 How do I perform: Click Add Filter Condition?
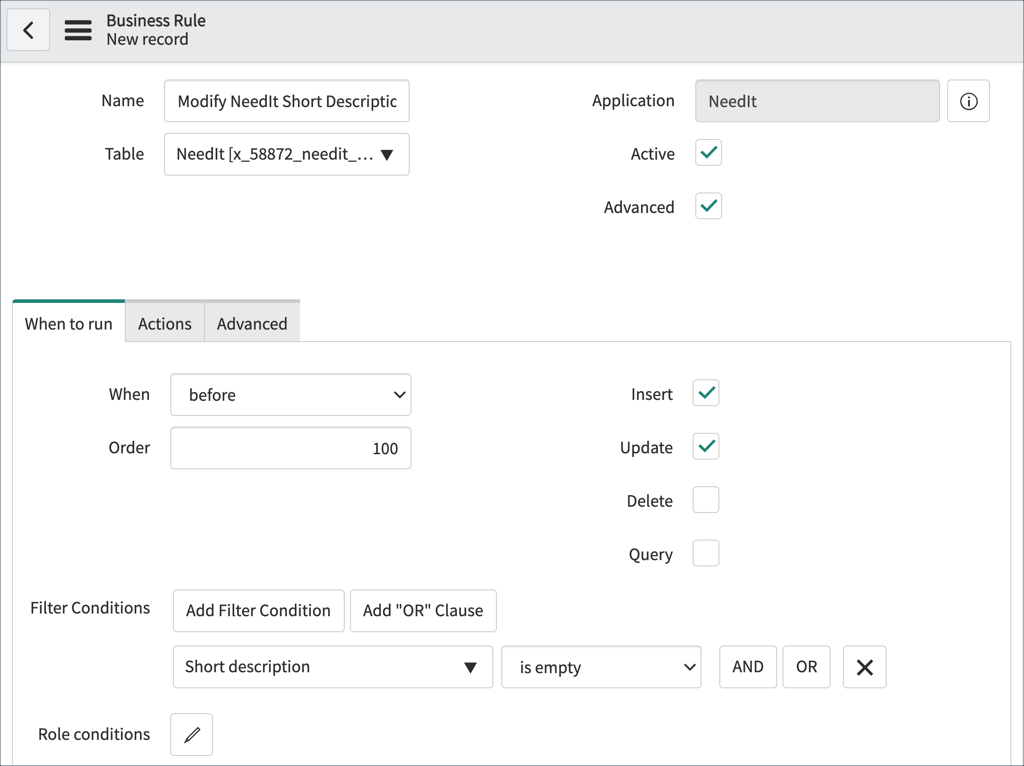pos(258,610)
